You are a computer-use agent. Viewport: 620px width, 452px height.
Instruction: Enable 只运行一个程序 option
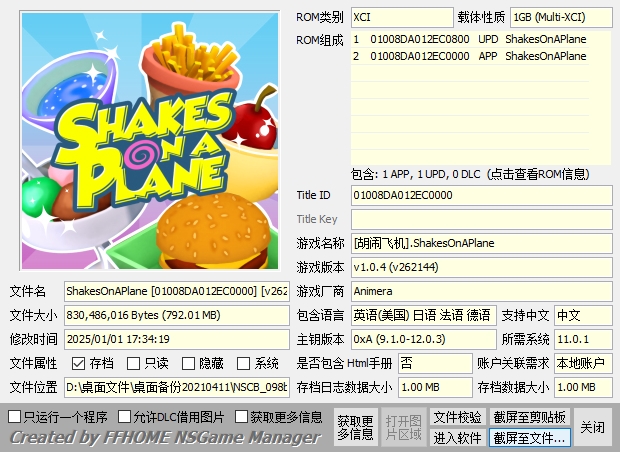[15, 416]
